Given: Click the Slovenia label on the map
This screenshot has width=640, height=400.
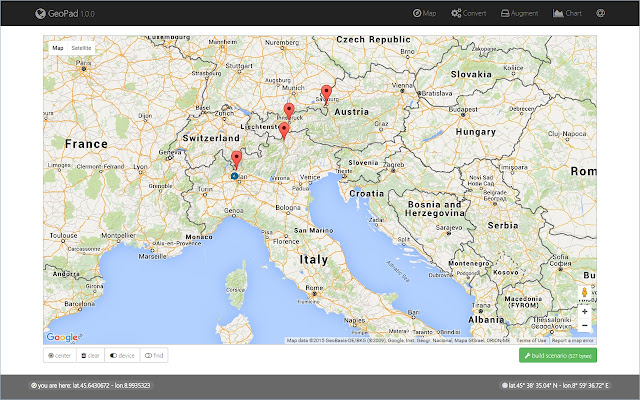Looking at the screenshot, I should 363,162.
